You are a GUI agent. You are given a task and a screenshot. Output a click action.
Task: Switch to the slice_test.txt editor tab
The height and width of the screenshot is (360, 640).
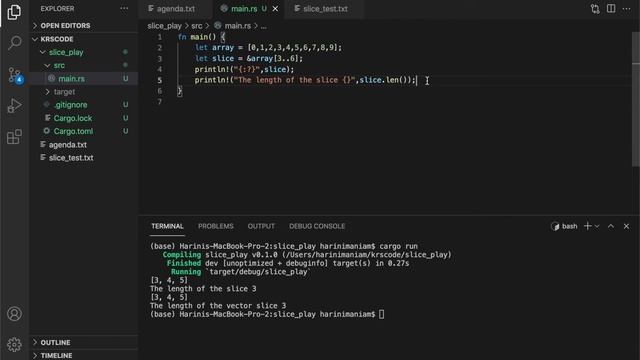coord(324,9)
